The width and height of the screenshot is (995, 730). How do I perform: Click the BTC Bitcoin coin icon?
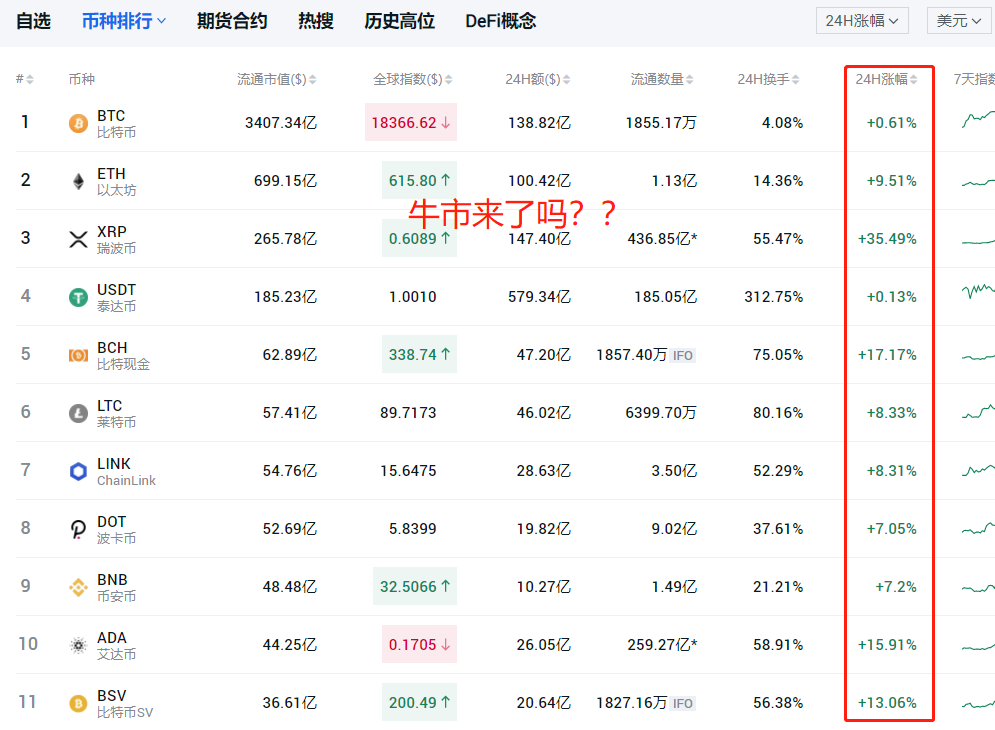(x=77, y=123)
